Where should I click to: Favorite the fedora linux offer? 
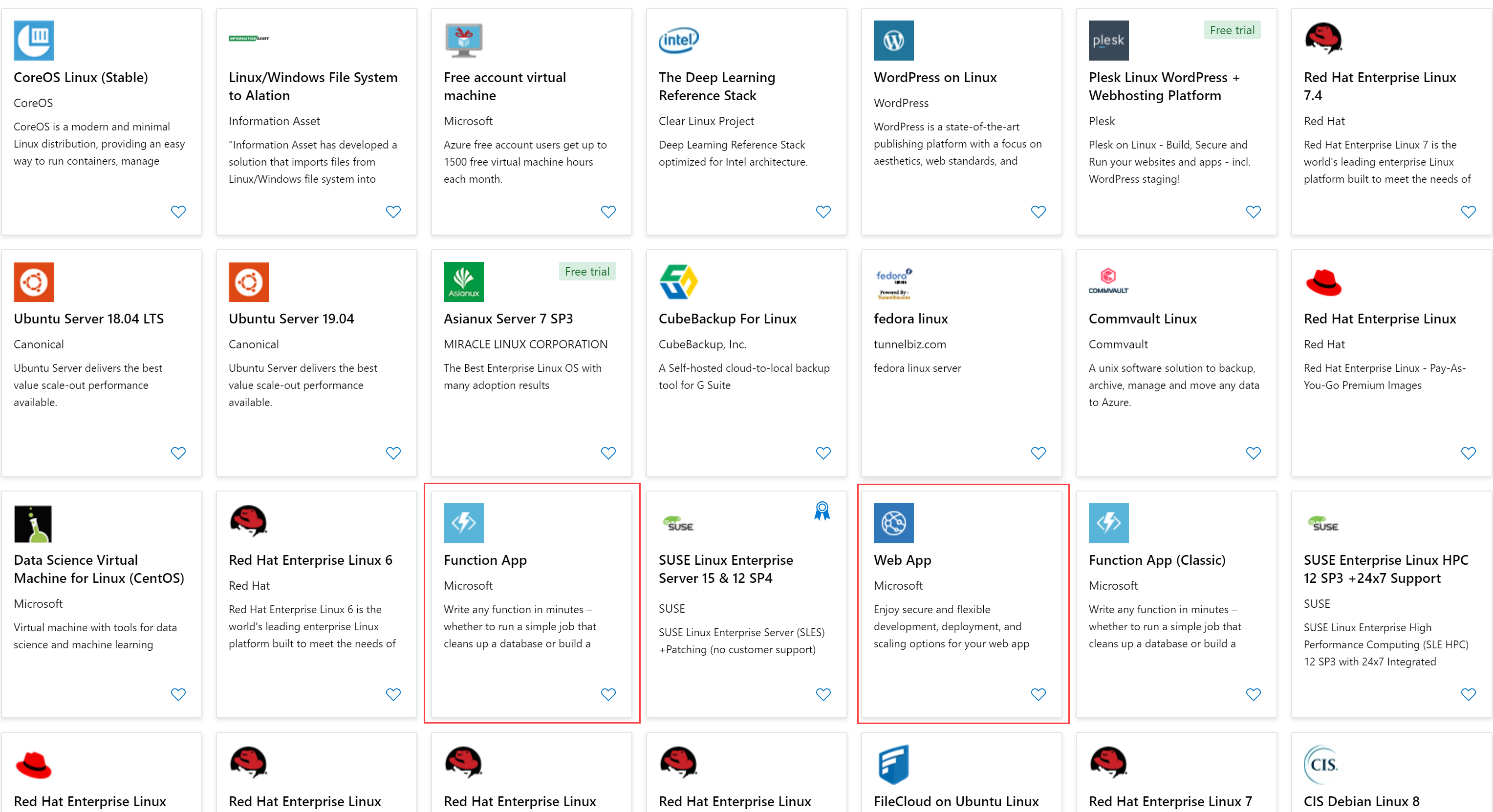1038,452
